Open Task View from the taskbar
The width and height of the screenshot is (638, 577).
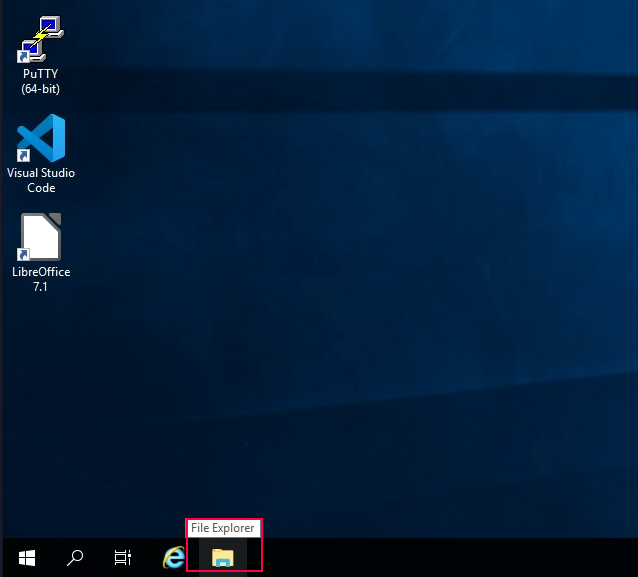click(122, 557)
